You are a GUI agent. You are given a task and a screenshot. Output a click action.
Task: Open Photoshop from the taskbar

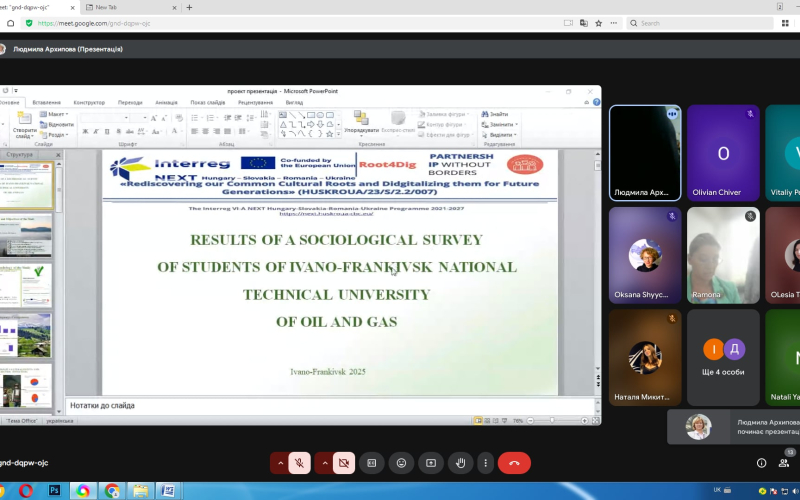pyautogui.click(x=54, y=491)
